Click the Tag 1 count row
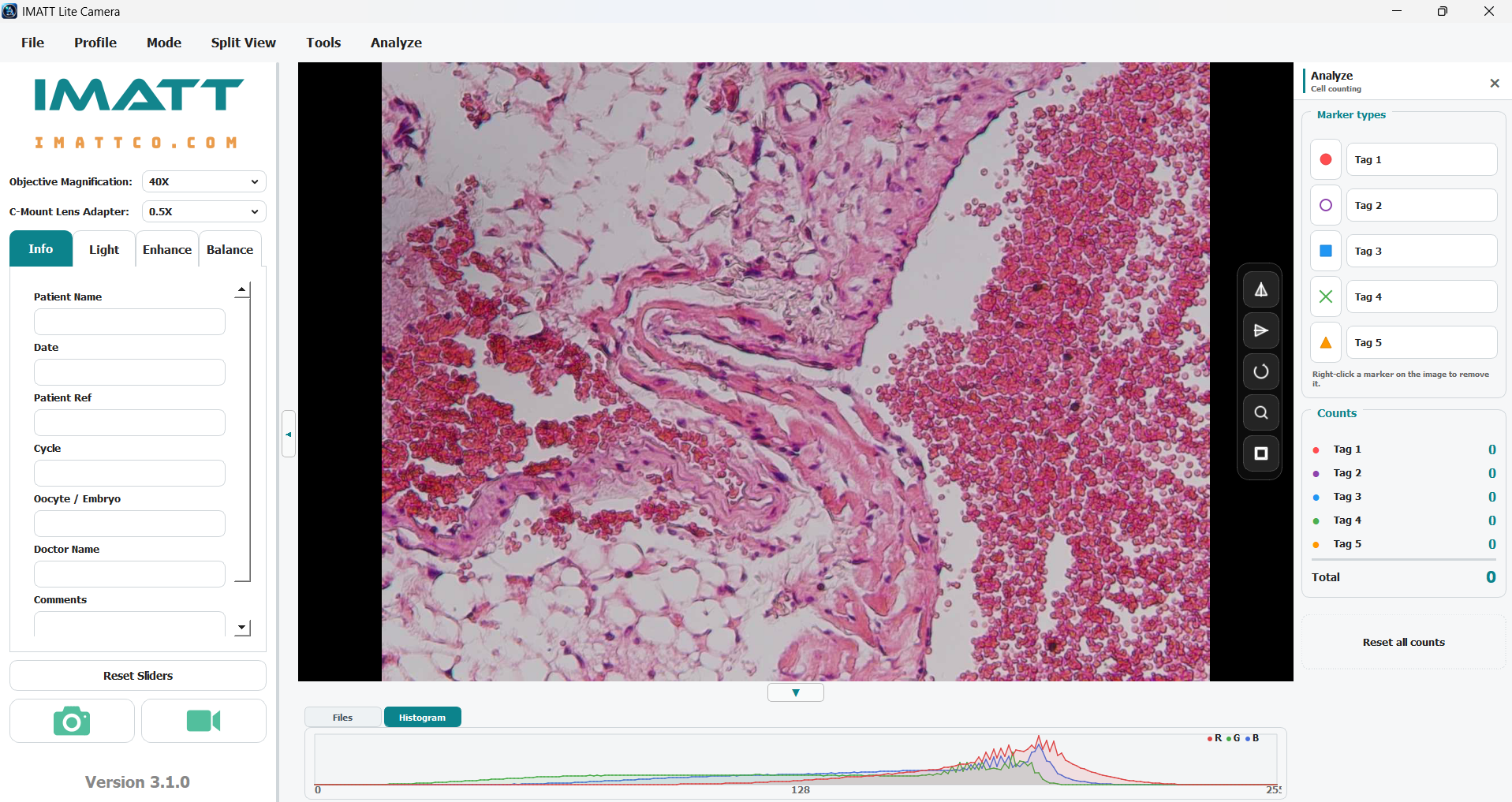 (1404, 449)
